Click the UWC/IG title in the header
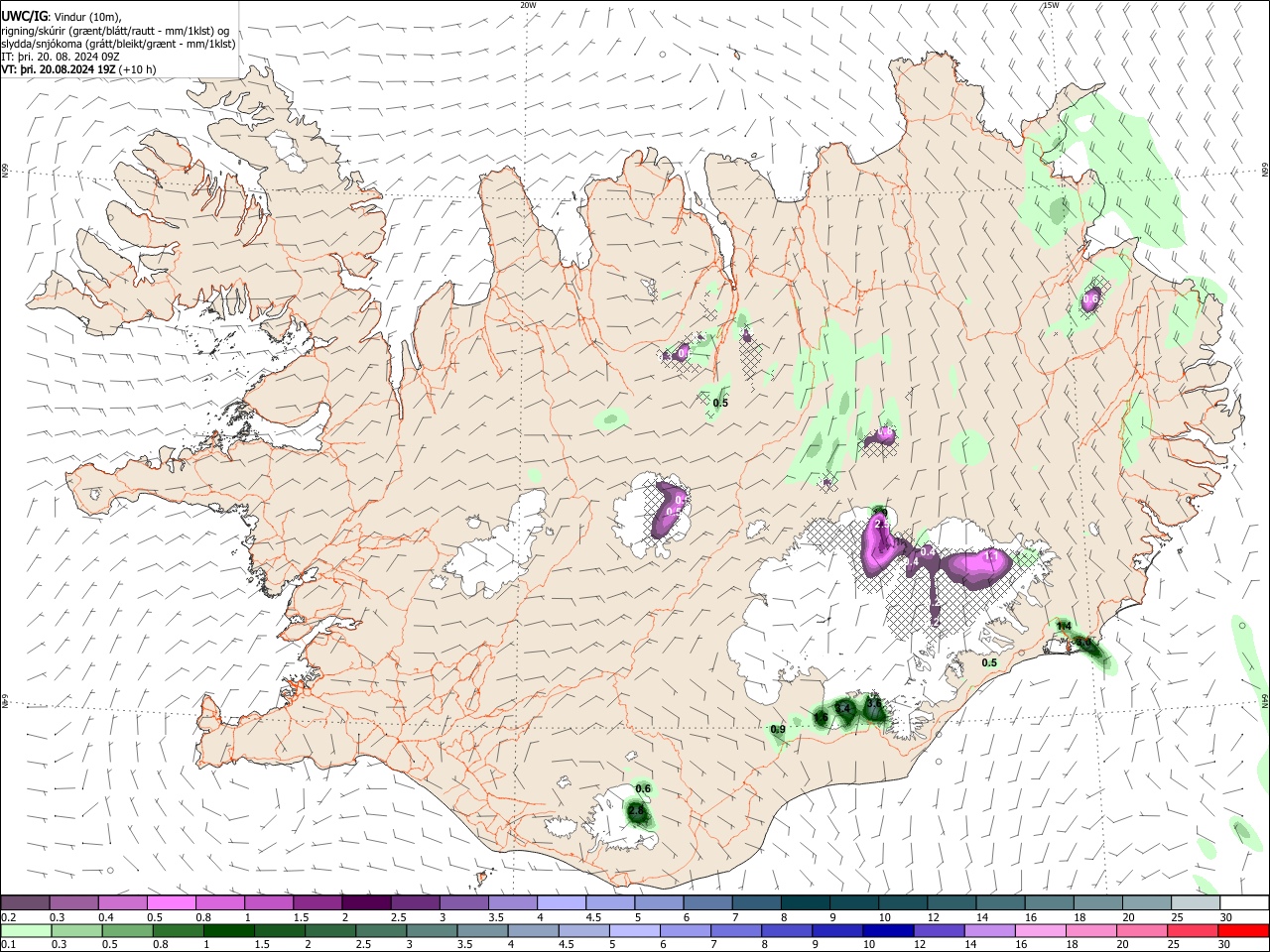The height and width of the screenshot is (952, 1270). [x=24, y=16]
